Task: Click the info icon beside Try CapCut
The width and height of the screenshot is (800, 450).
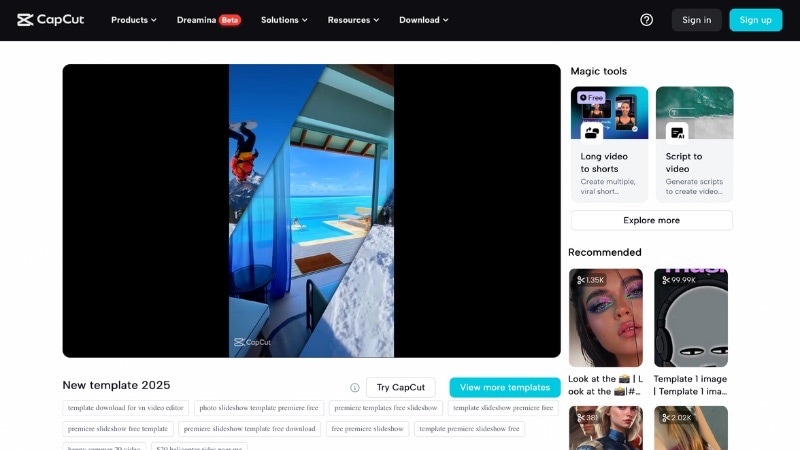Action: [x=355, y=388]
